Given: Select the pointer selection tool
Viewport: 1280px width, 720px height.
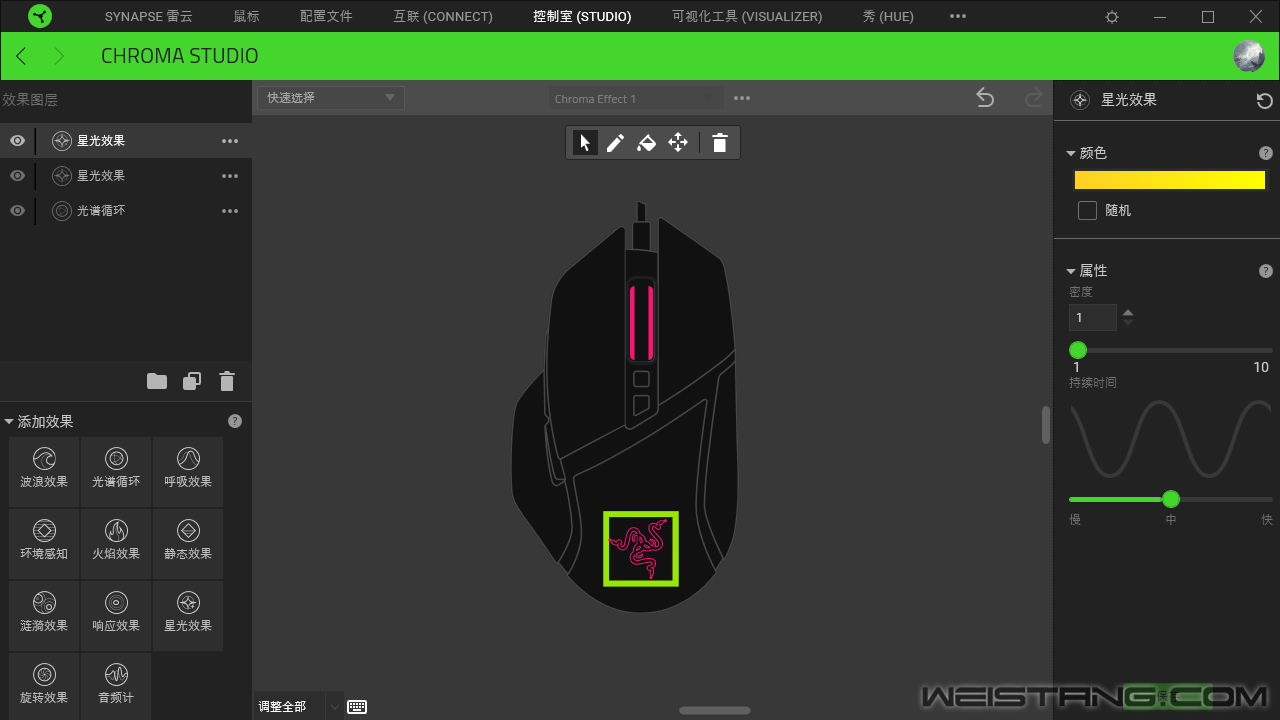Looking at the screenshot, I should click(585, 143).
